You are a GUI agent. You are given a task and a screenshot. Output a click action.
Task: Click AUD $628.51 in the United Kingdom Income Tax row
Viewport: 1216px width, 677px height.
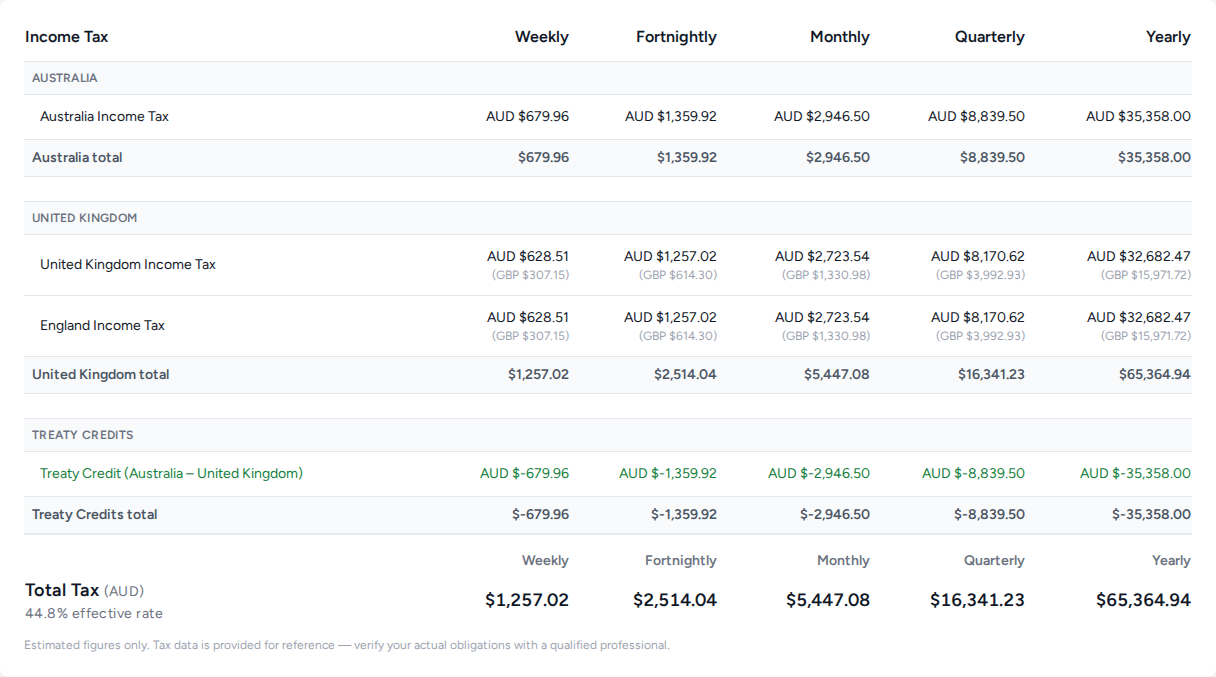528,257
